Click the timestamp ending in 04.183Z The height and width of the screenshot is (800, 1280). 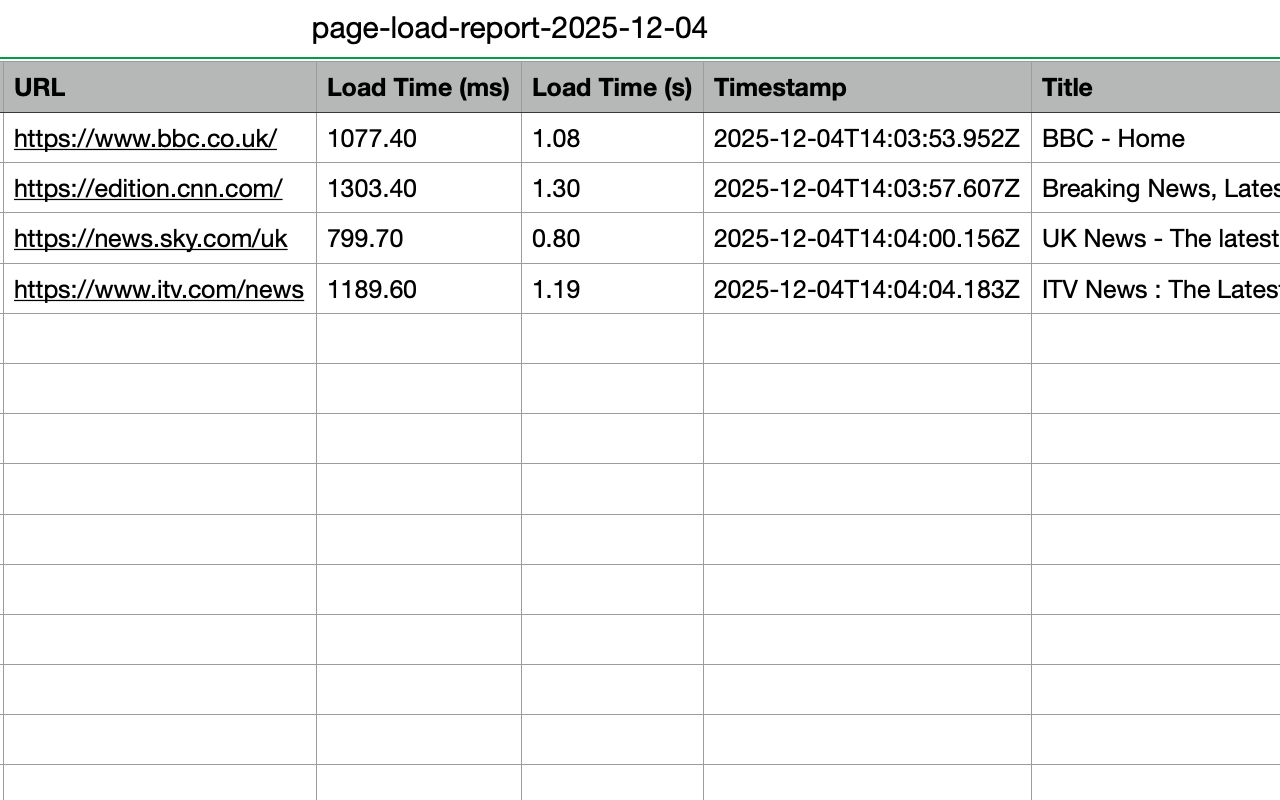(866, 290)
